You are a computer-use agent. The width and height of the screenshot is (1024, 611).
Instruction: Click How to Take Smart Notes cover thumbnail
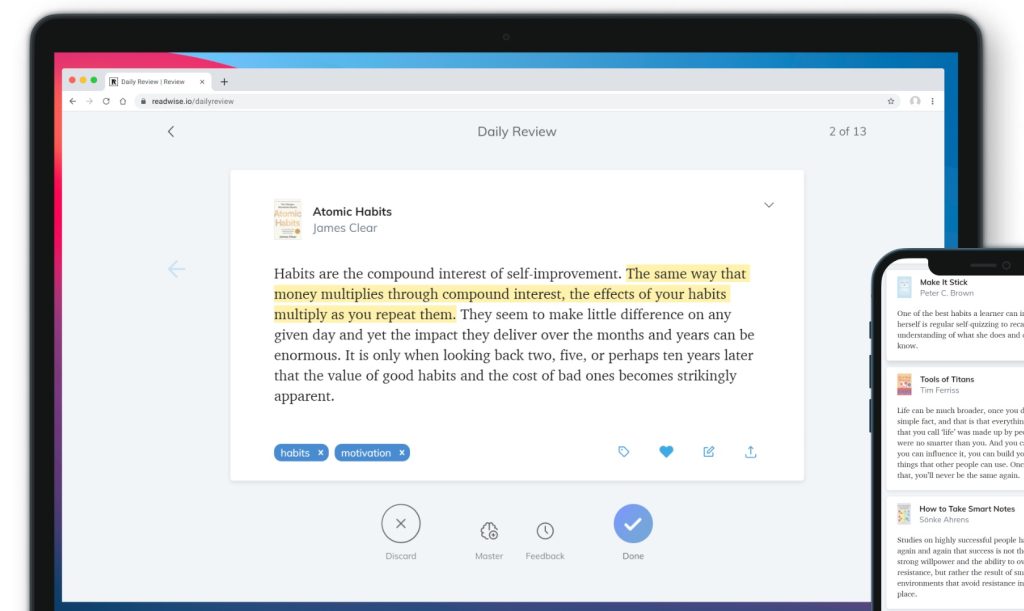click(x=904, y=514)
